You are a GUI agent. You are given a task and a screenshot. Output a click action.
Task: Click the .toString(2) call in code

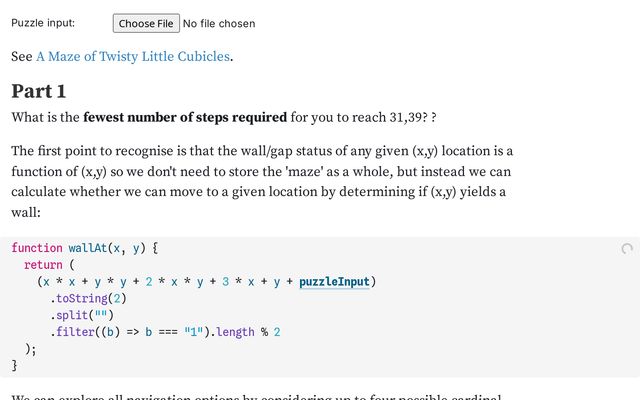pyautogui.click(x=88, y=298)
